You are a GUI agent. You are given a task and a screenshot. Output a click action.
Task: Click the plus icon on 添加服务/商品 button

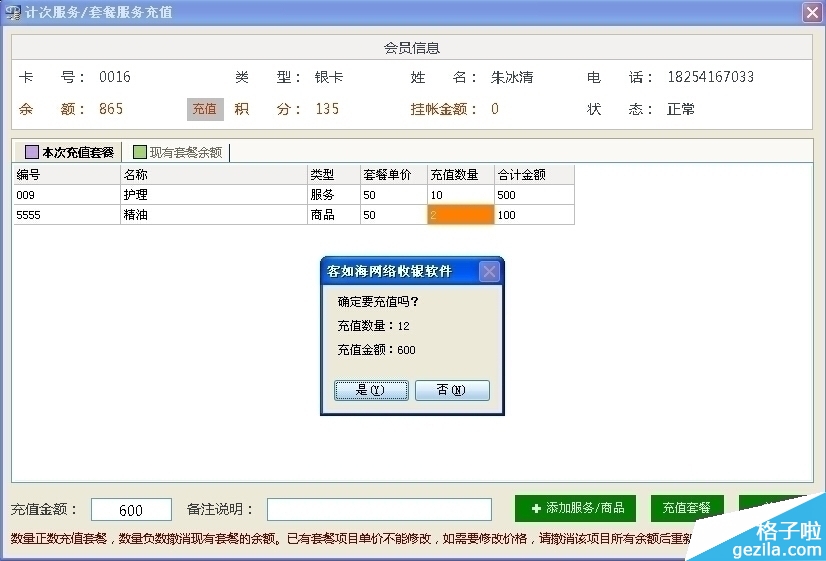536,508
